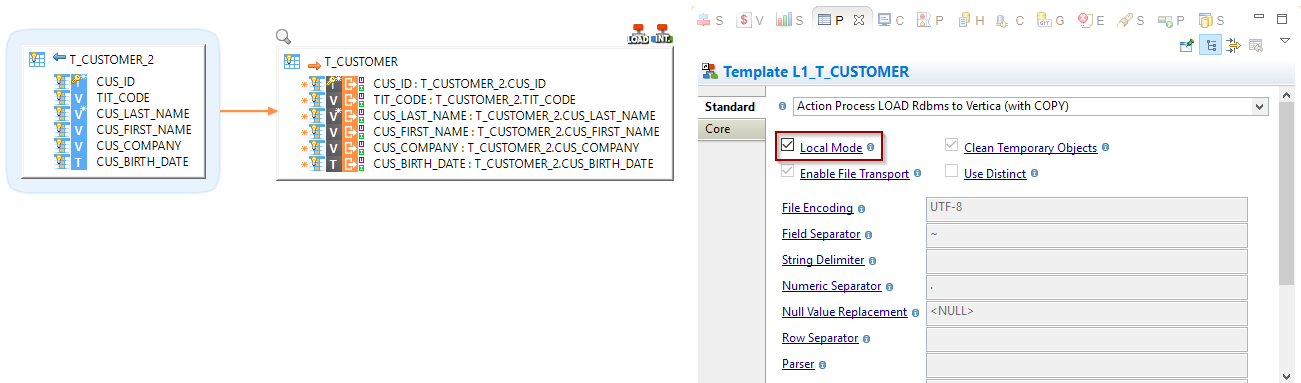This screenshot has height=383, width=1301.
Task: Click the Null Value Replacement link
Action: pyautogui.click(x=844, y=313)
